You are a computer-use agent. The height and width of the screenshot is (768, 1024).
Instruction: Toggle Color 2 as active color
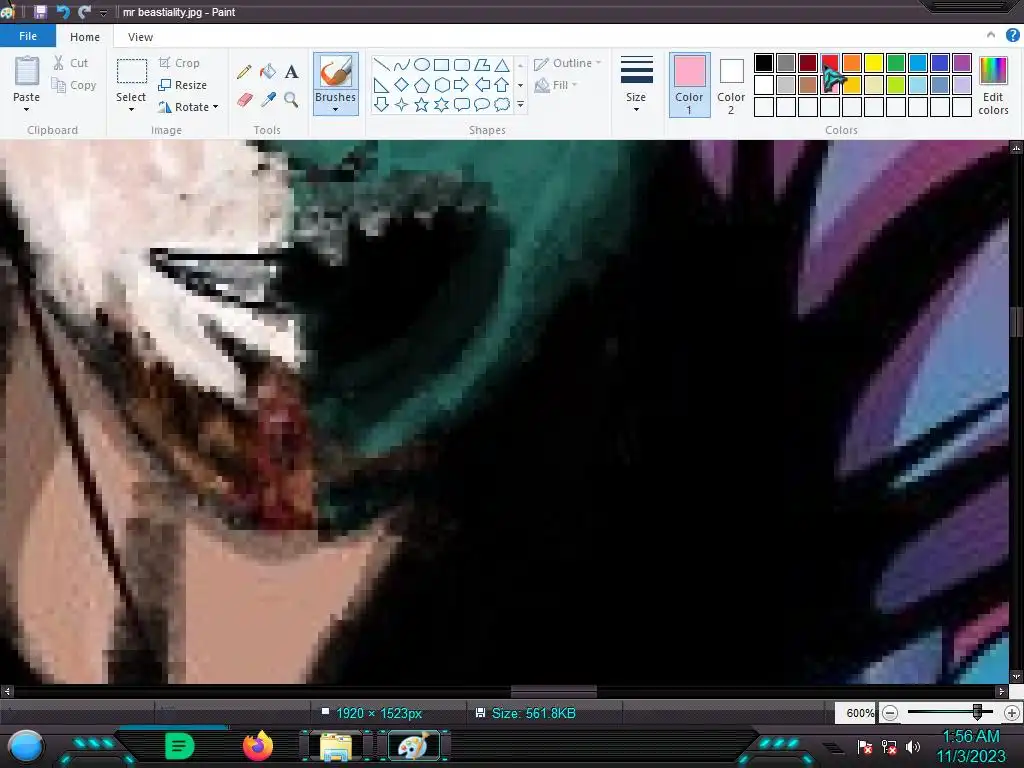731,85
